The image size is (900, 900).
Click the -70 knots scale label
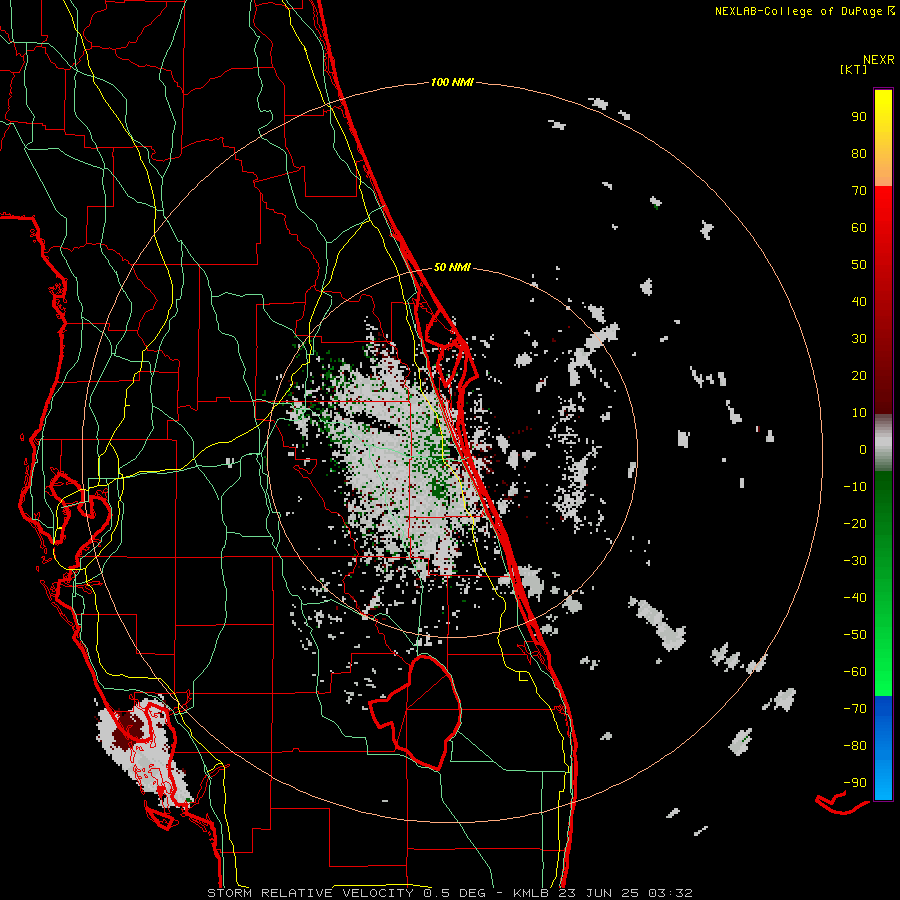855,709
